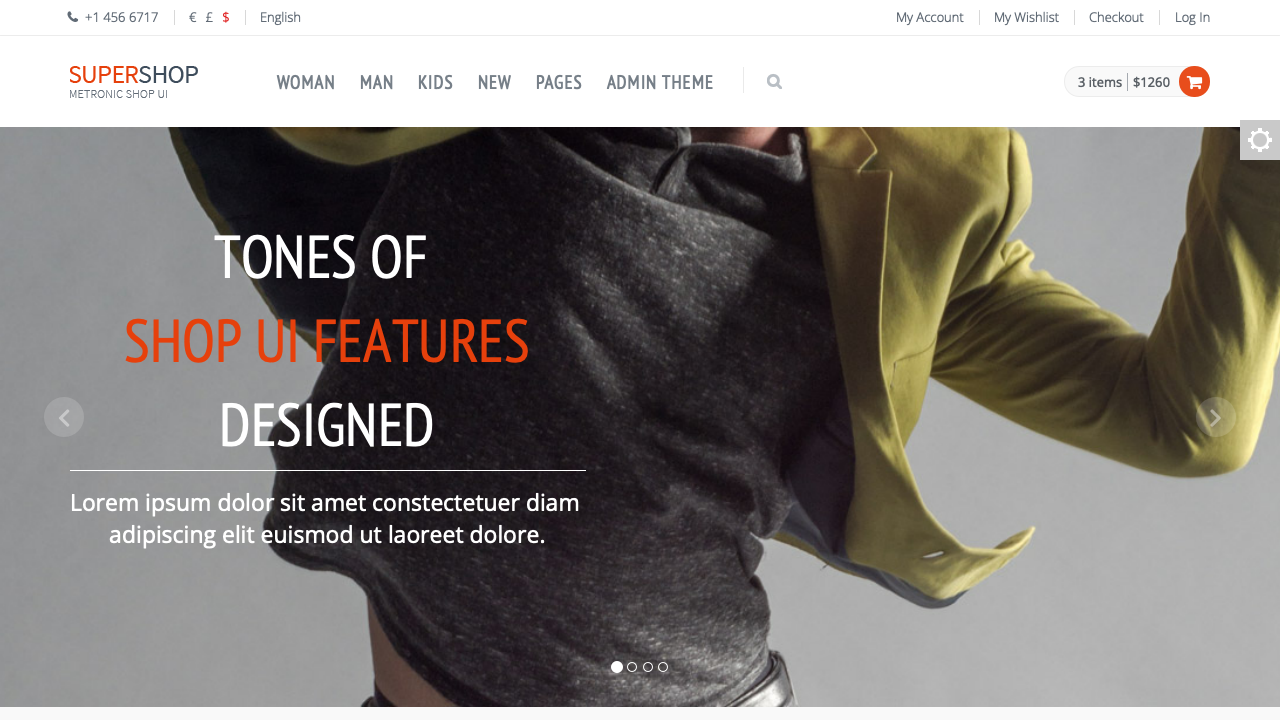Open the orange shopping cart icon
The image size is (1280, 720).
(1194, 82)
